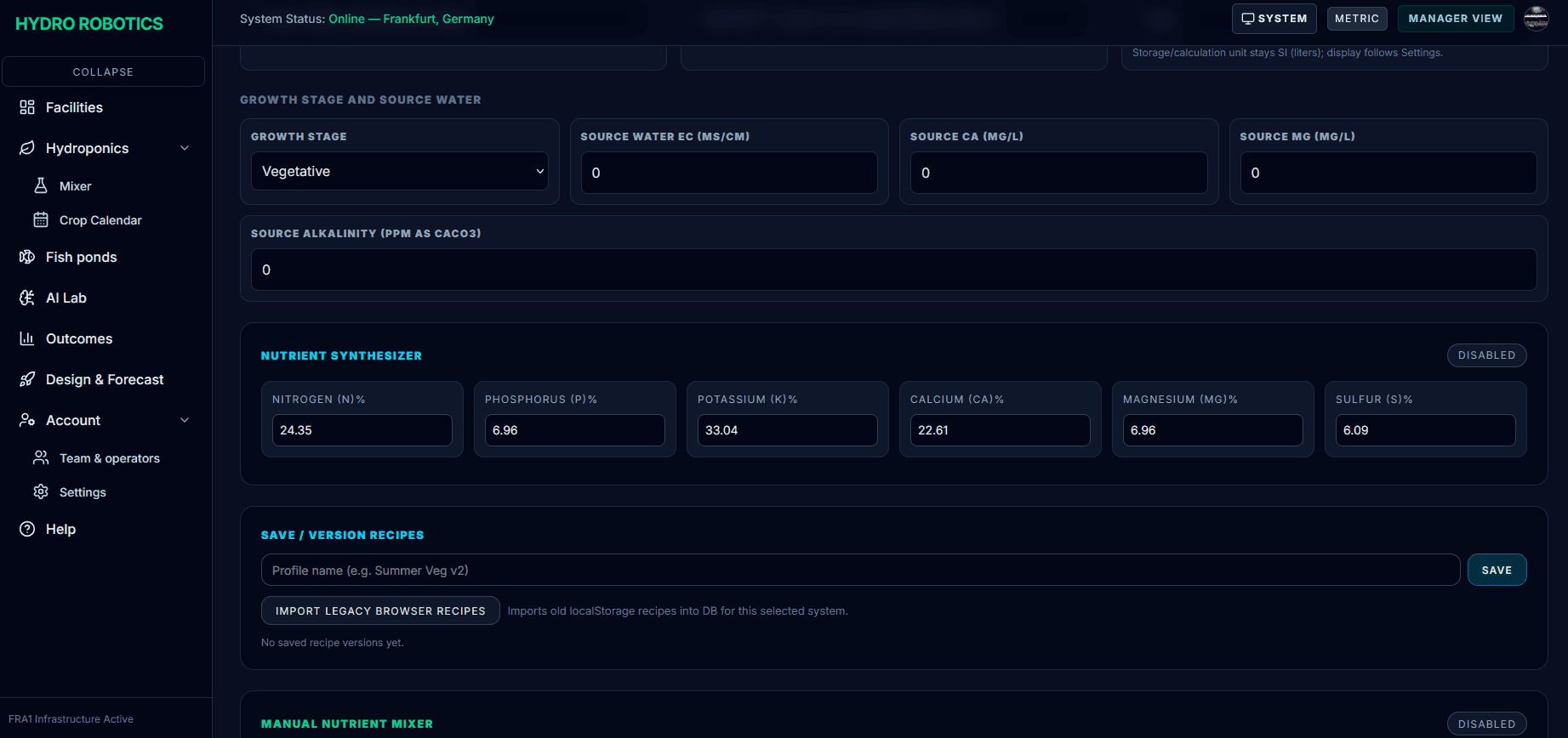Click the COLLAPSE sidebar button

(x=103, y=71)
